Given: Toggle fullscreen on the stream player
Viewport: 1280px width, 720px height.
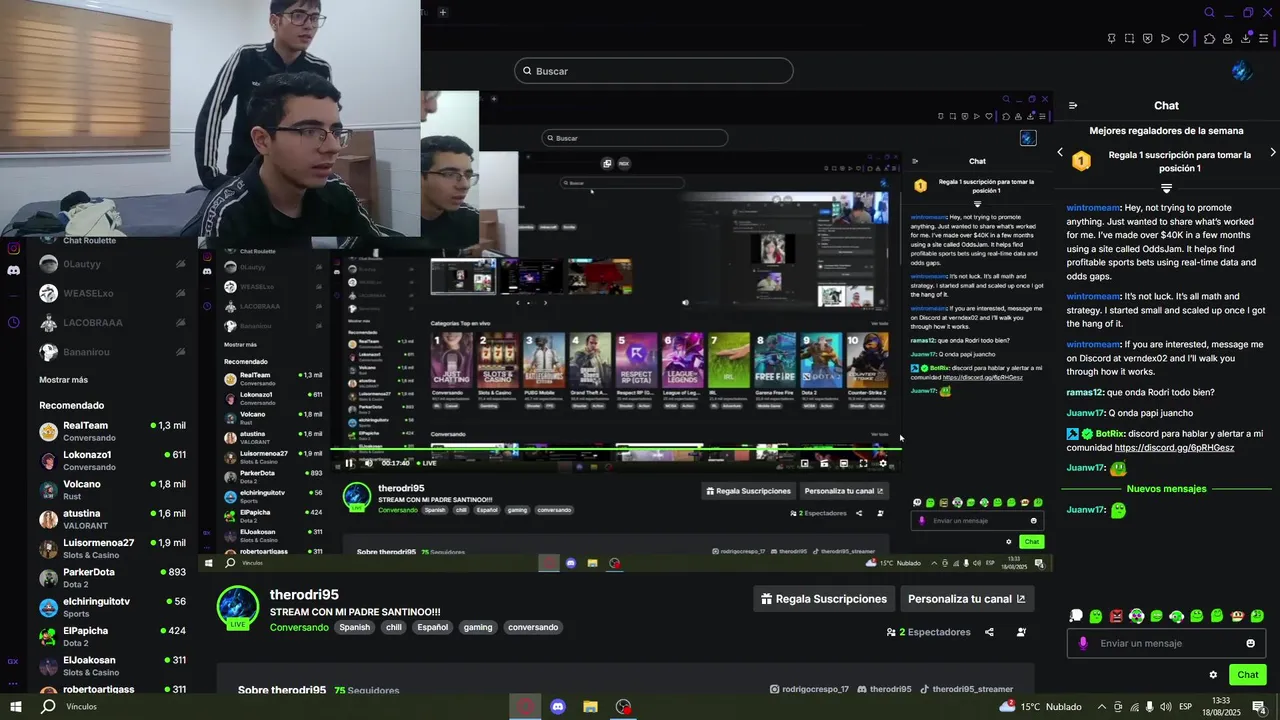Looking at the screenshot, I should (863, 463).
